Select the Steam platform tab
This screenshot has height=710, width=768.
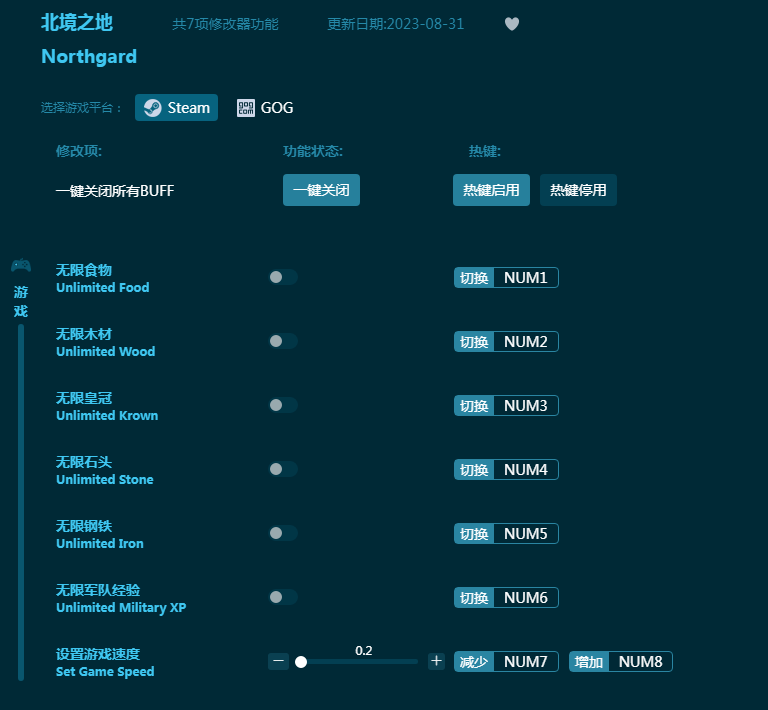(176, 108)
